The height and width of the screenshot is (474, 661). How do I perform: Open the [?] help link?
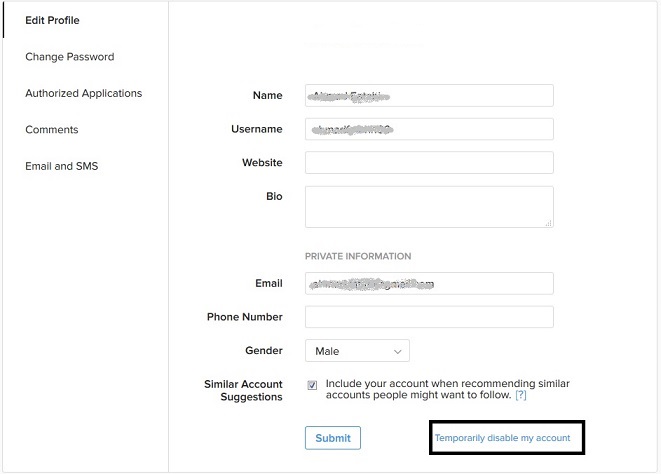(520, 396)
